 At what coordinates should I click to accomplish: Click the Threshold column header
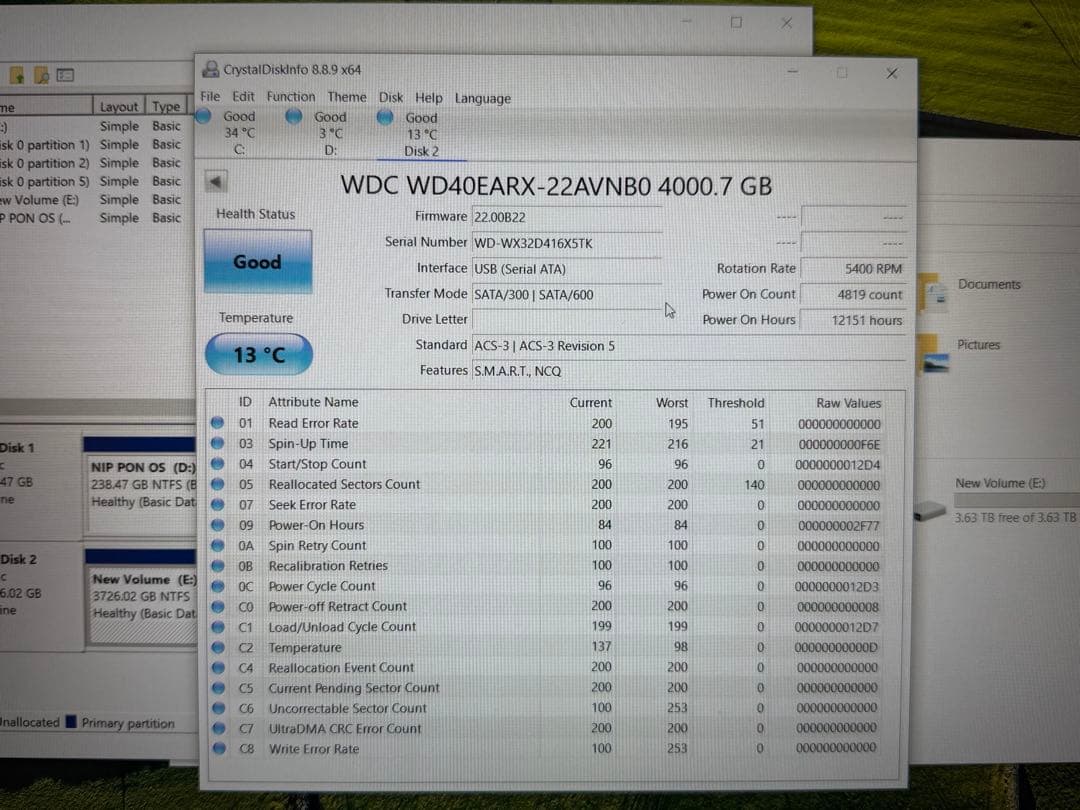pyautogui.click(x=736, y=403)
